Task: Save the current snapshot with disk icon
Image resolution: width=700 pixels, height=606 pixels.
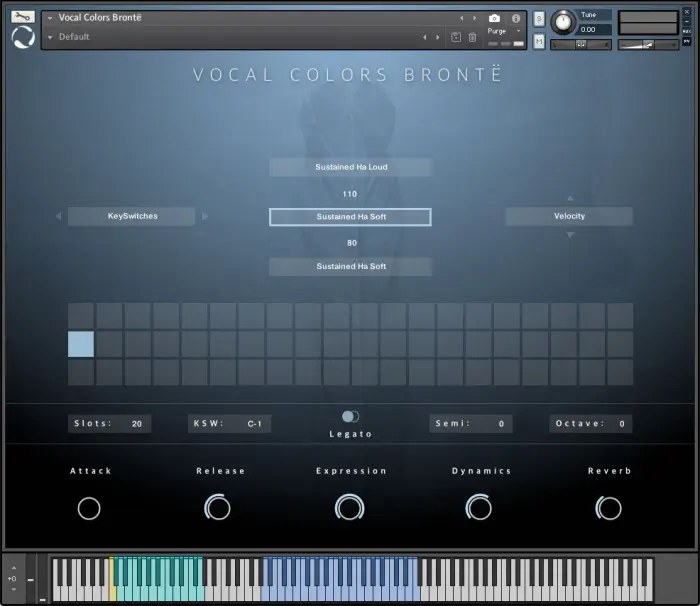Action: (456, 37)
